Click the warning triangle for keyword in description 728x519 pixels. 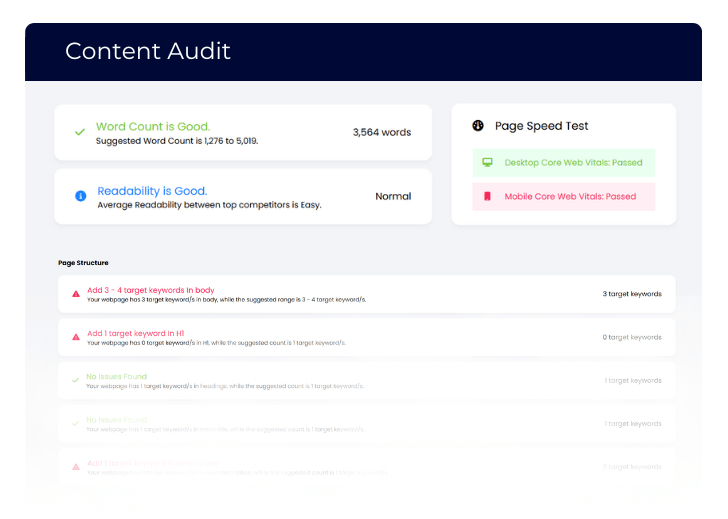76,467
